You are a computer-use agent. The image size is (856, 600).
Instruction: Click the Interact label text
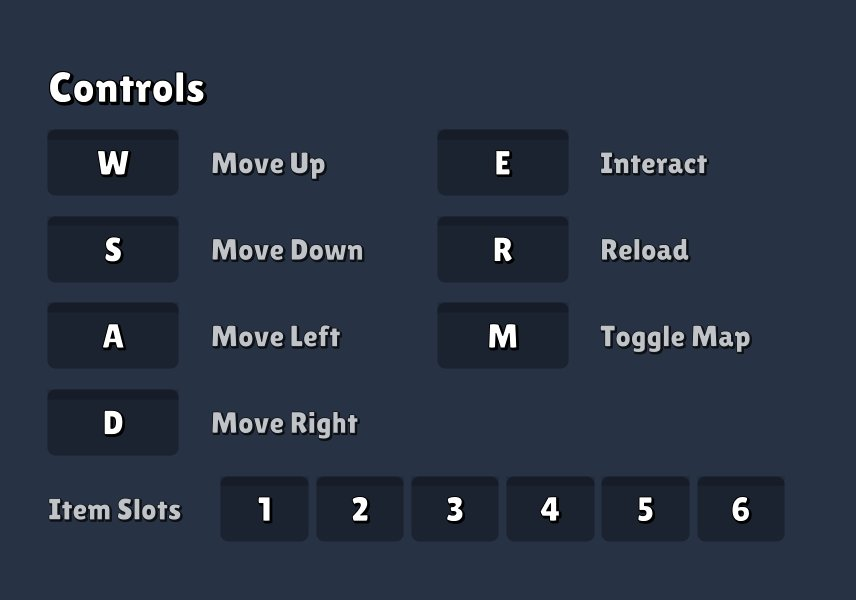(654, 163)
